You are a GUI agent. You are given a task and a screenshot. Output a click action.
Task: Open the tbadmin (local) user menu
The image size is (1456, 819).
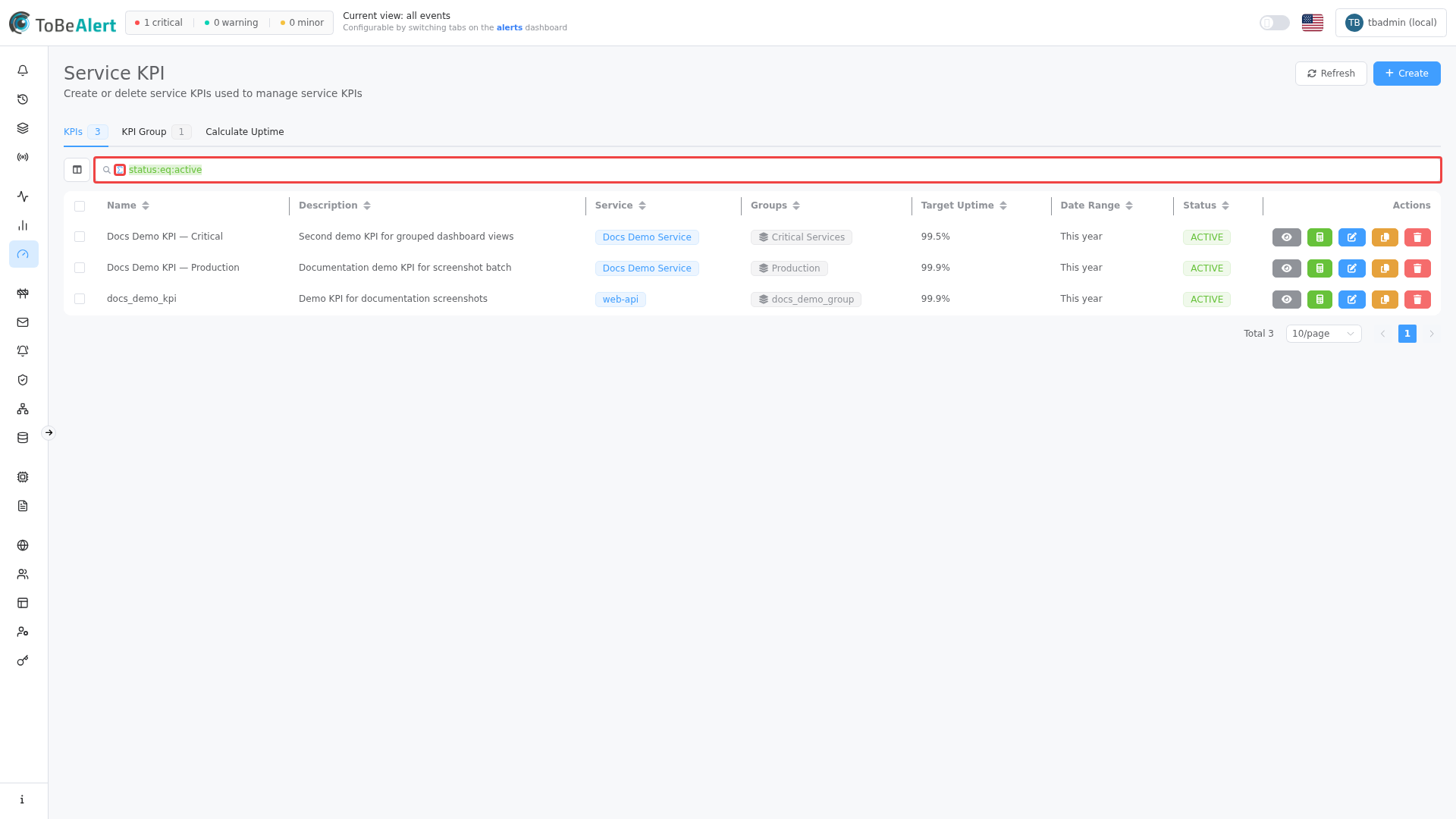[x=1391, y=23]
